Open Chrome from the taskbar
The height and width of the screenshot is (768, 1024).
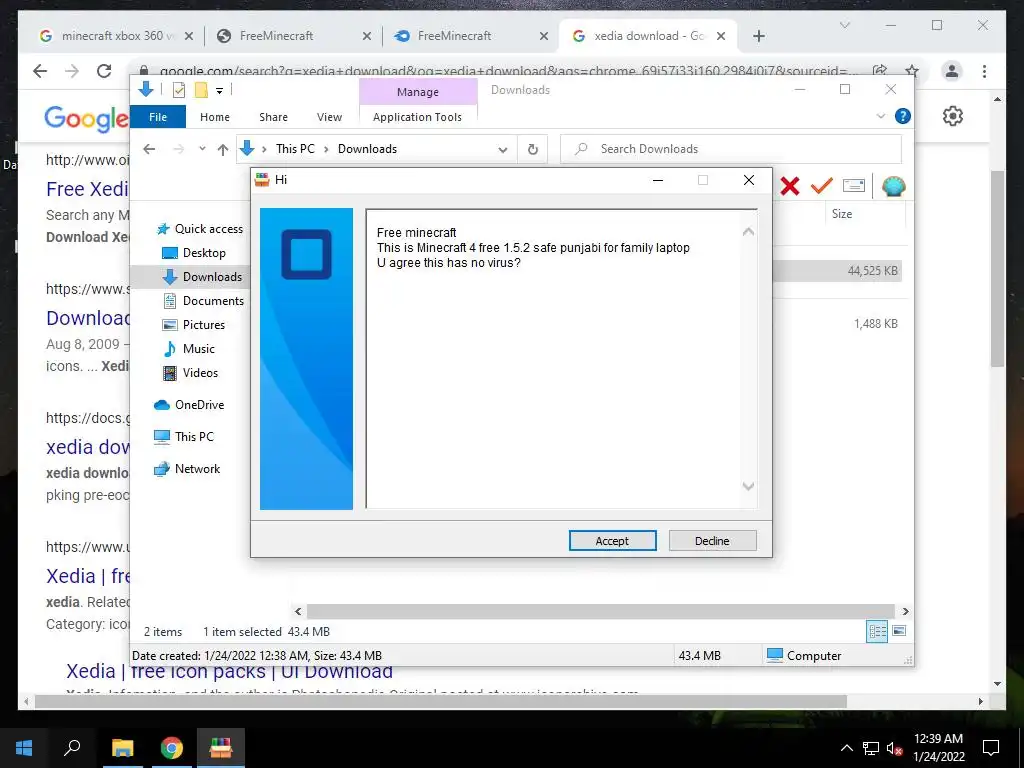[x=172, y=748]
